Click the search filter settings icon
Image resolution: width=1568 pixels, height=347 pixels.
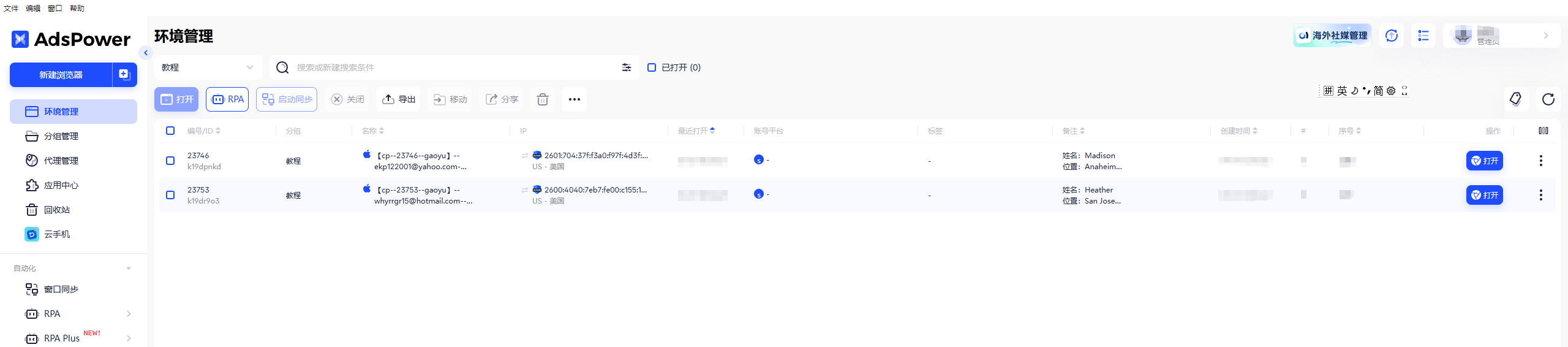(x=626, y=67)
